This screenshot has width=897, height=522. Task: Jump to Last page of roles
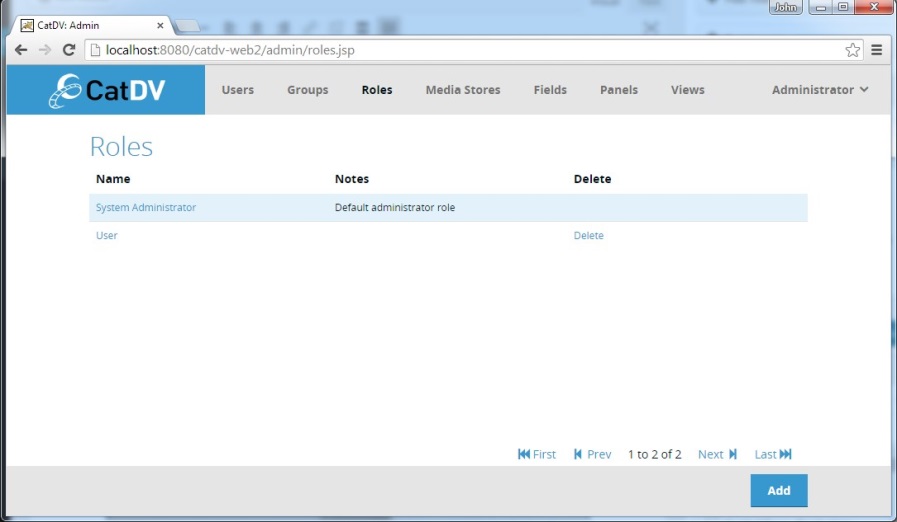773,454
